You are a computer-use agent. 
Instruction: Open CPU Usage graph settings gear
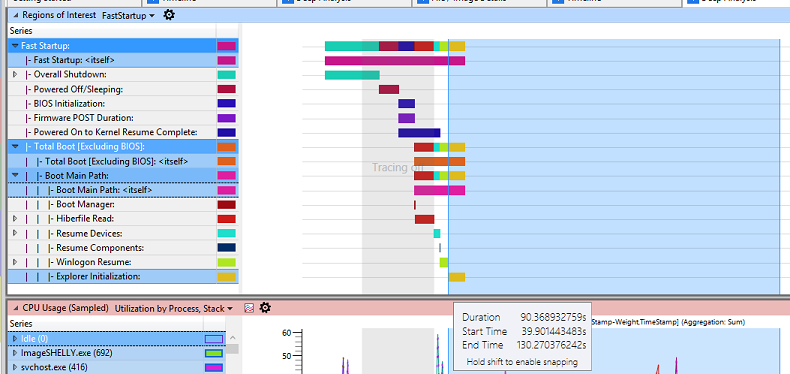pos(265,307)
